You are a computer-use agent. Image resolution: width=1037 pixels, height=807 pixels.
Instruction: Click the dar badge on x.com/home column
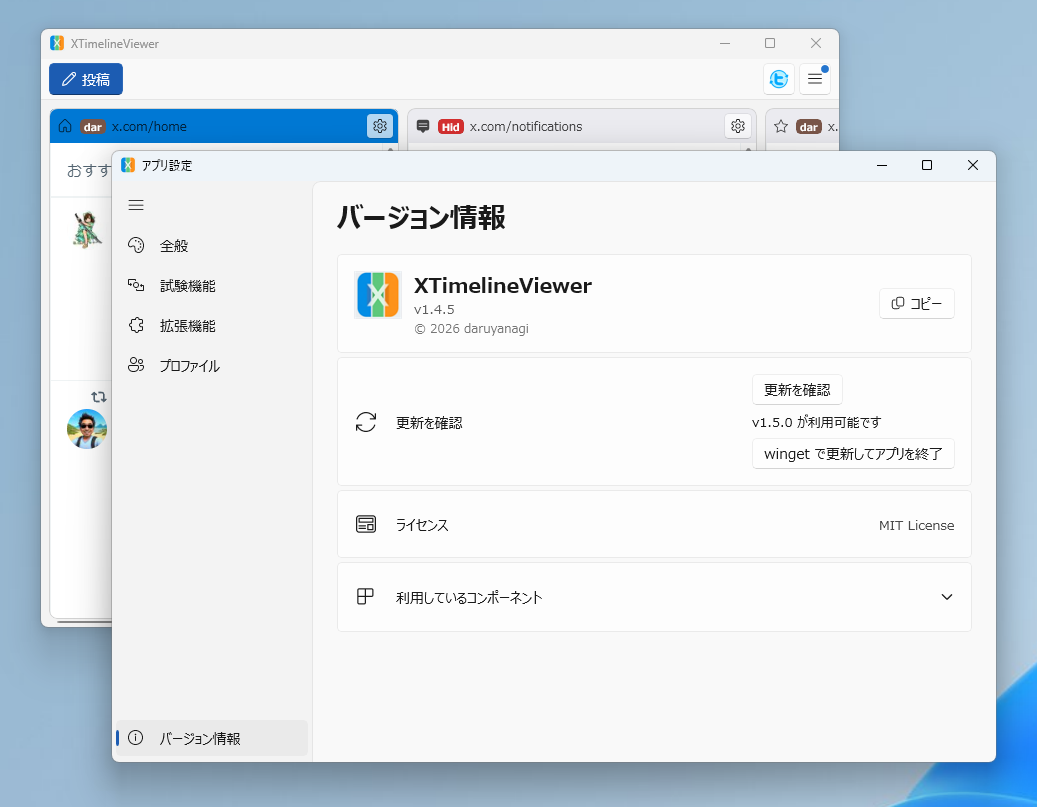pos(93,127)
